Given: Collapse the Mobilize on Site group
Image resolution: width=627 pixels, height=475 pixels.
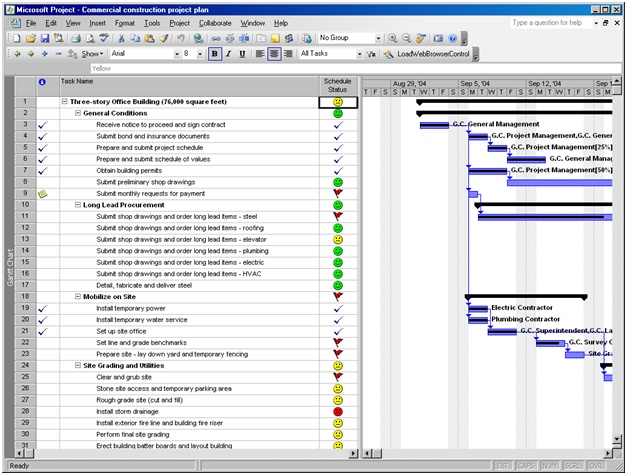Looking at the screenshot, I should pyautogui.click(x=78, y=297).
